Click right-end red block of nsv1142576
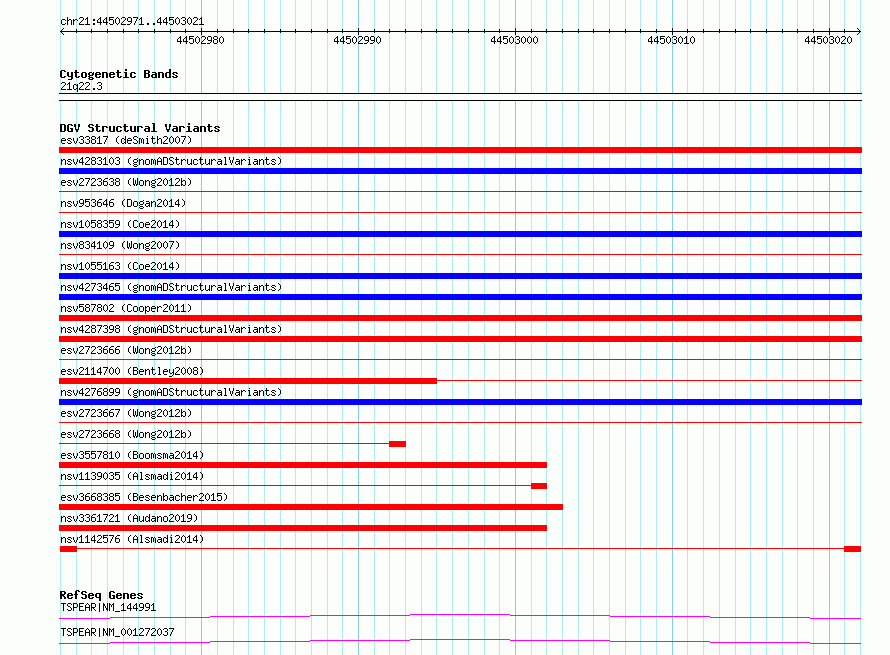The width and height of the screenshot is (890, 655). point(853,549)
